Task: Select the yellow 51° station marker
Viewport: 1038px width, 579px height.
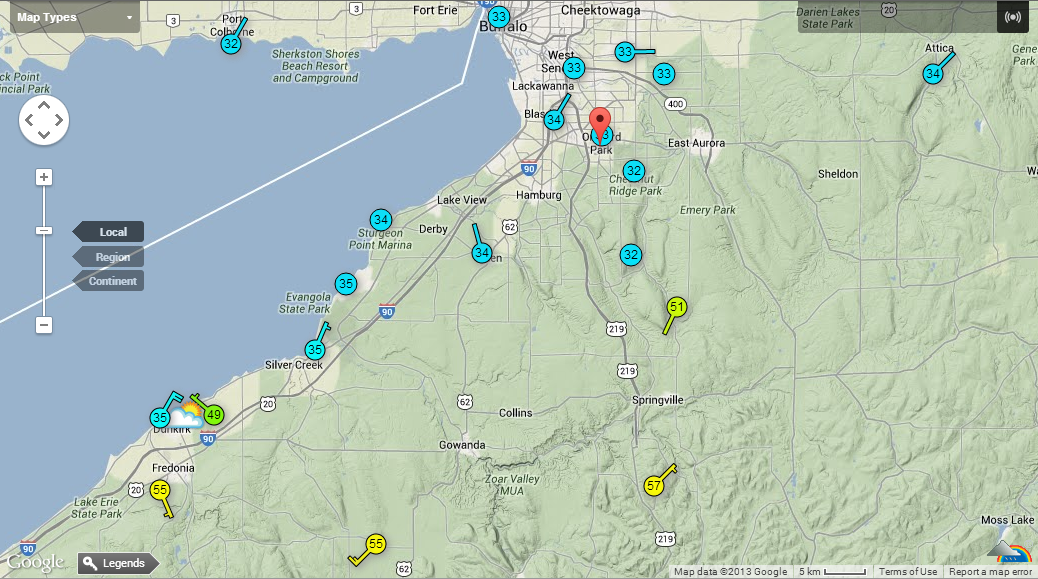Action: (x=677, y=306)
